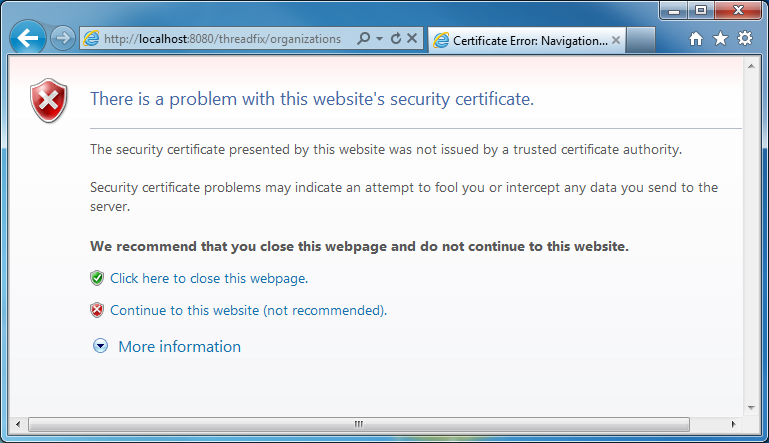
Task: Click the IE page icon in address bar
Action: pos(91,38)
